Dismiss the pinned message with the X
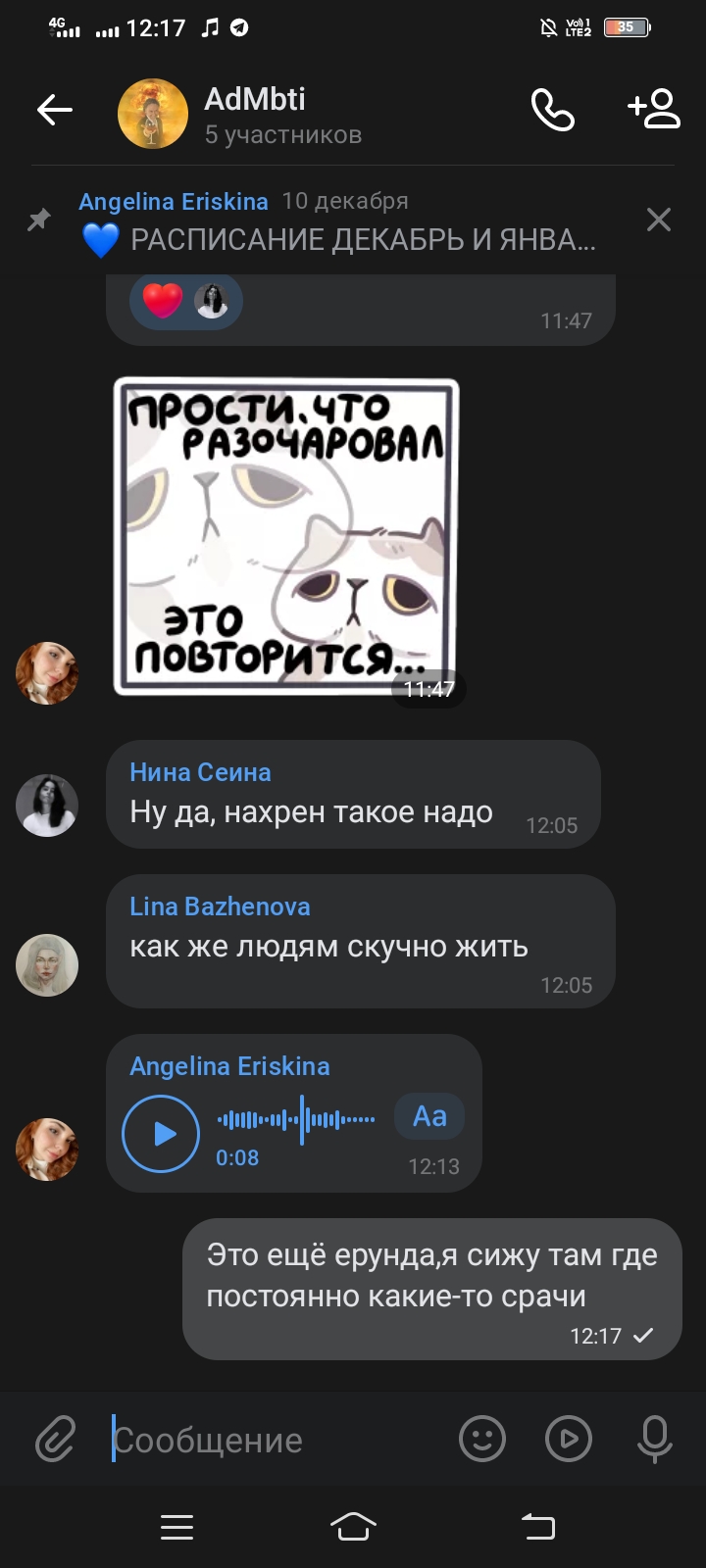Viewport: 706px width, 1568px height. (659, 220)
